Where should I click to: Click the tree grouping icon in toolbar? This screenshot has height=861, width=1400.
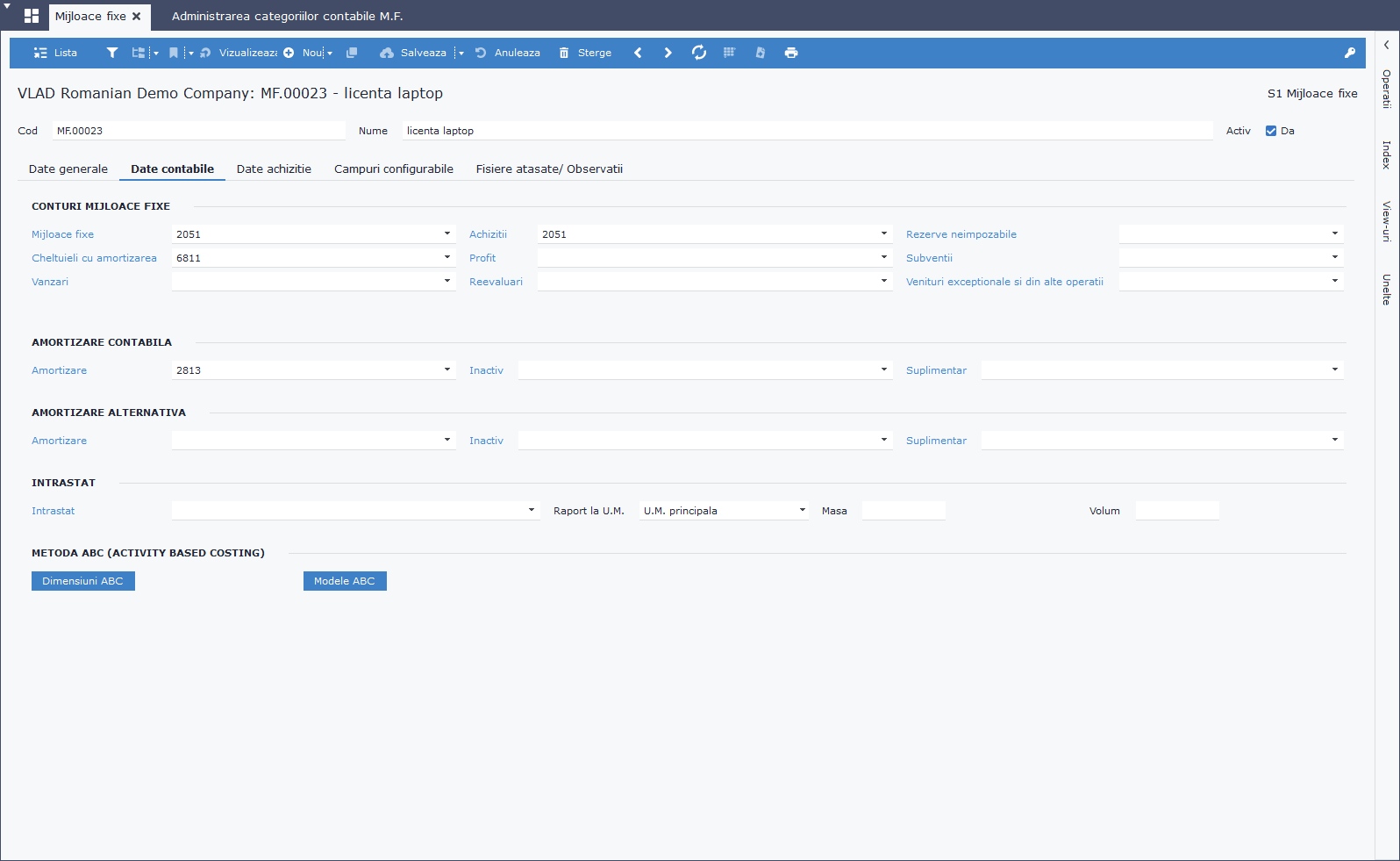138,53
